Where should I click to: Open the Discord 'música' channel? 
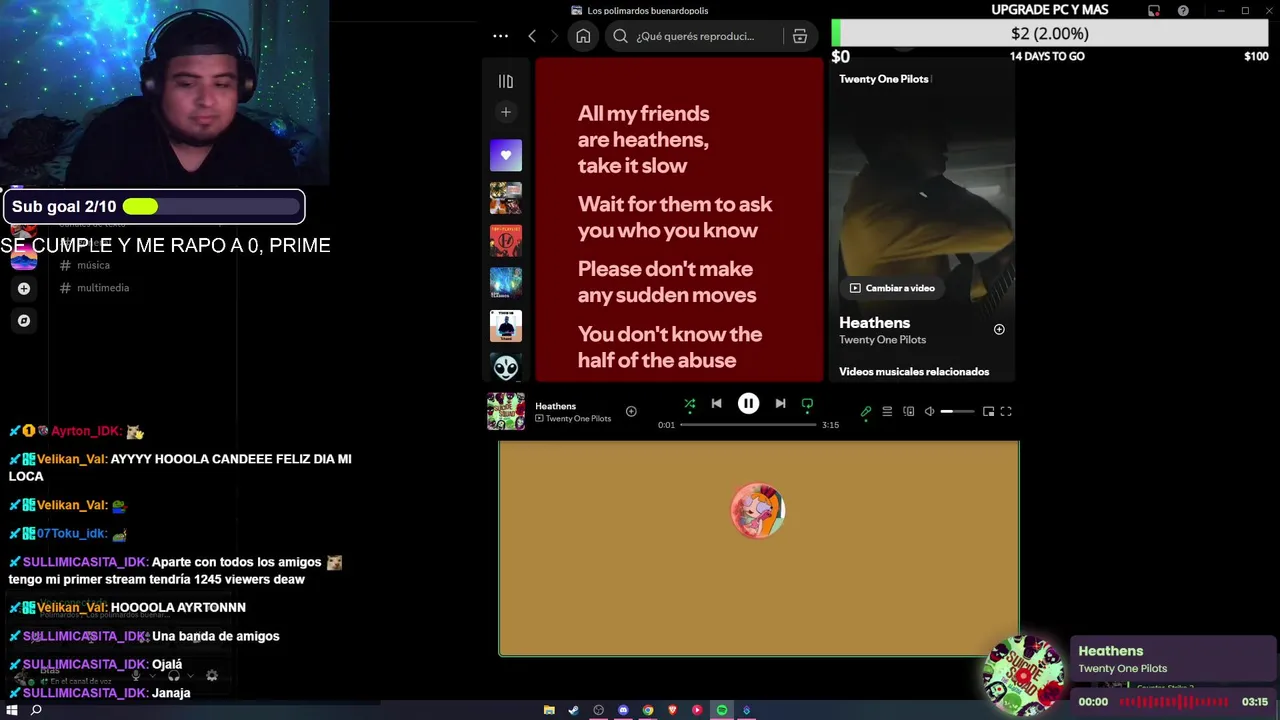coord(93,265)
